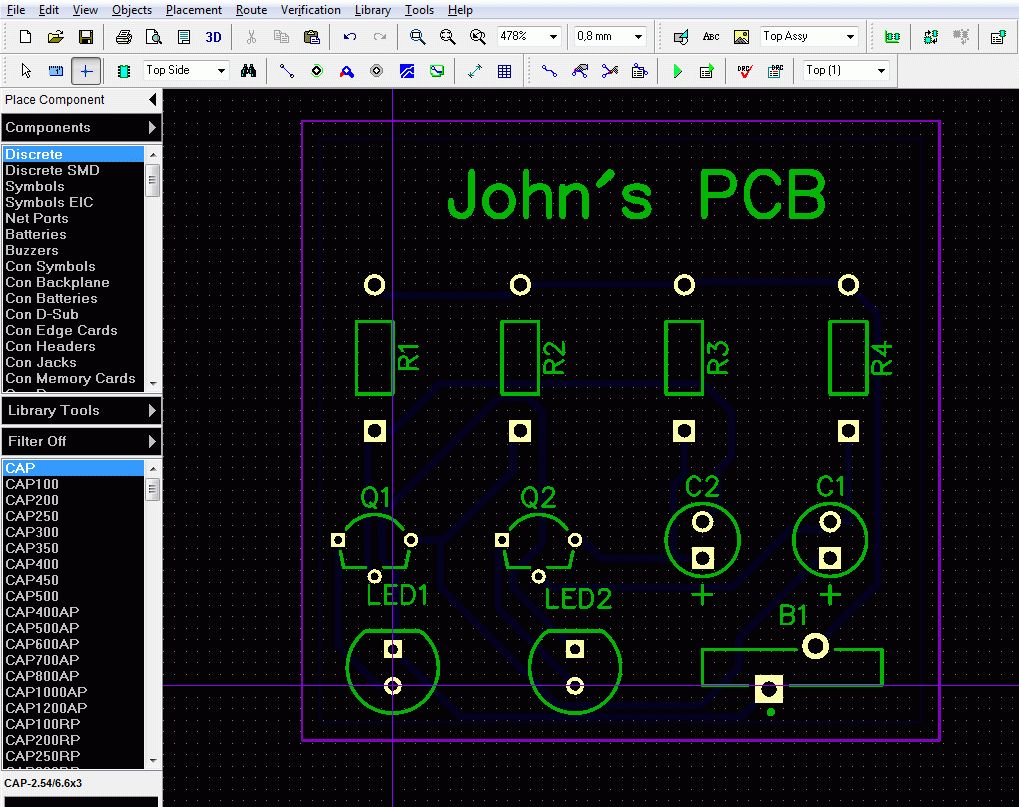Place a board outline
The width and height of the screenshot is (1019, 807).
437,70
